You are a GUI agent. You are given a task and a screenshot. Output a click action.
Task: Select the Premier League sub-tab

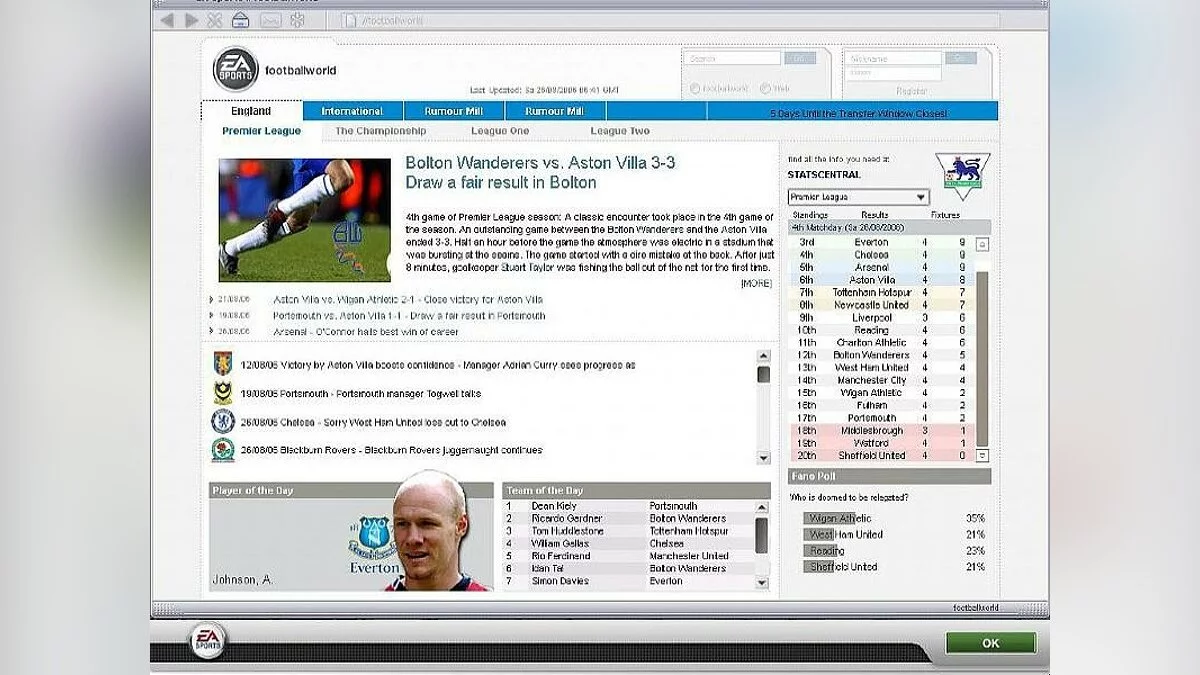(x=261, y=131)
